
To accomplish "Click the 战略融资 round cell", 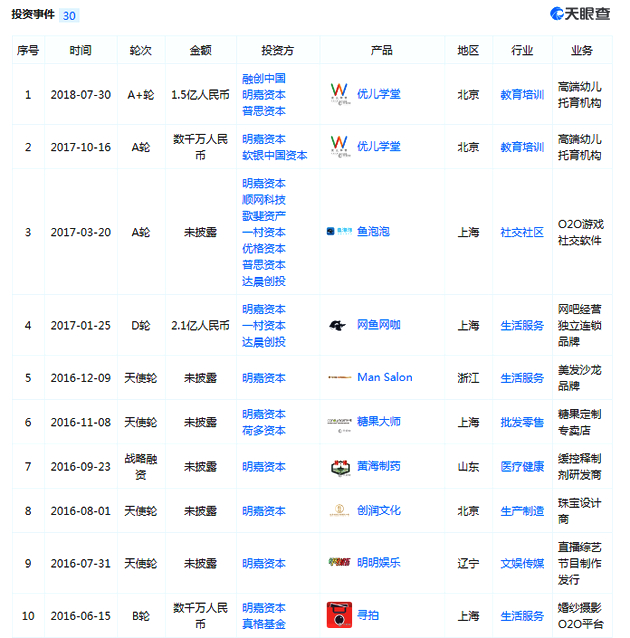I will [x=140, y=466].
